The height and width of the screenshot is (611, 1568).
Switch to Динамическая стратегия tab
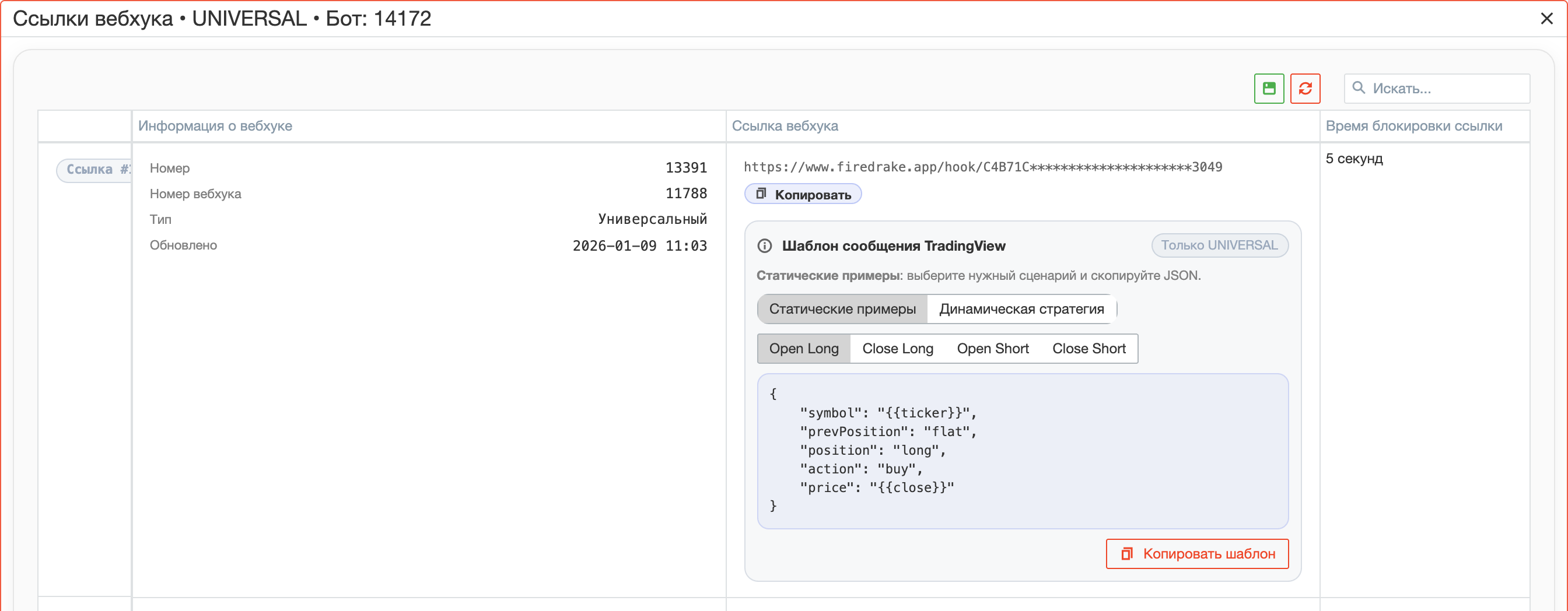click(x=1021, y=309)
